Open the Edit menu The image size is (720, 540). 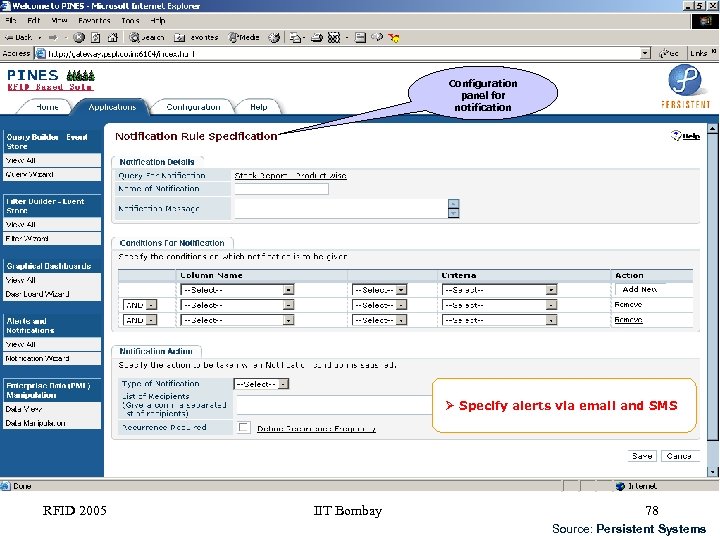[34, 20]
